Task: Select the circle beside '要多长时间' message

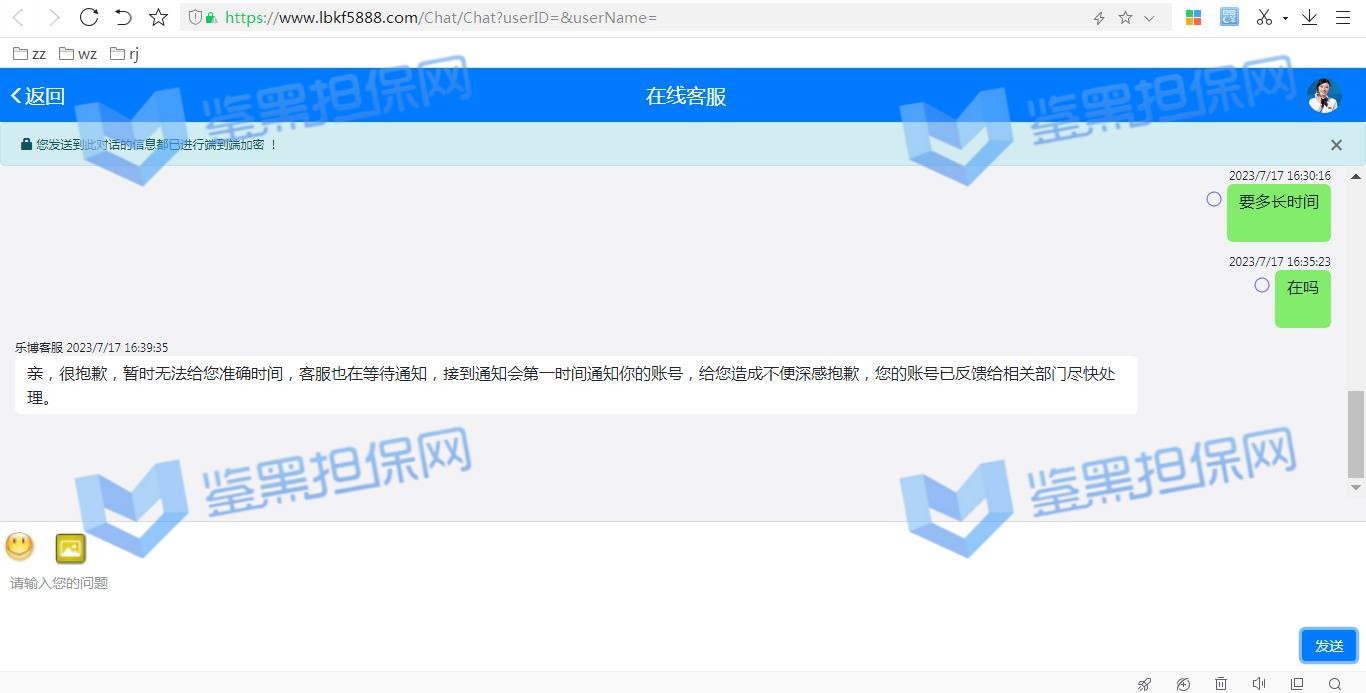Action: (x=1214, y=199)
